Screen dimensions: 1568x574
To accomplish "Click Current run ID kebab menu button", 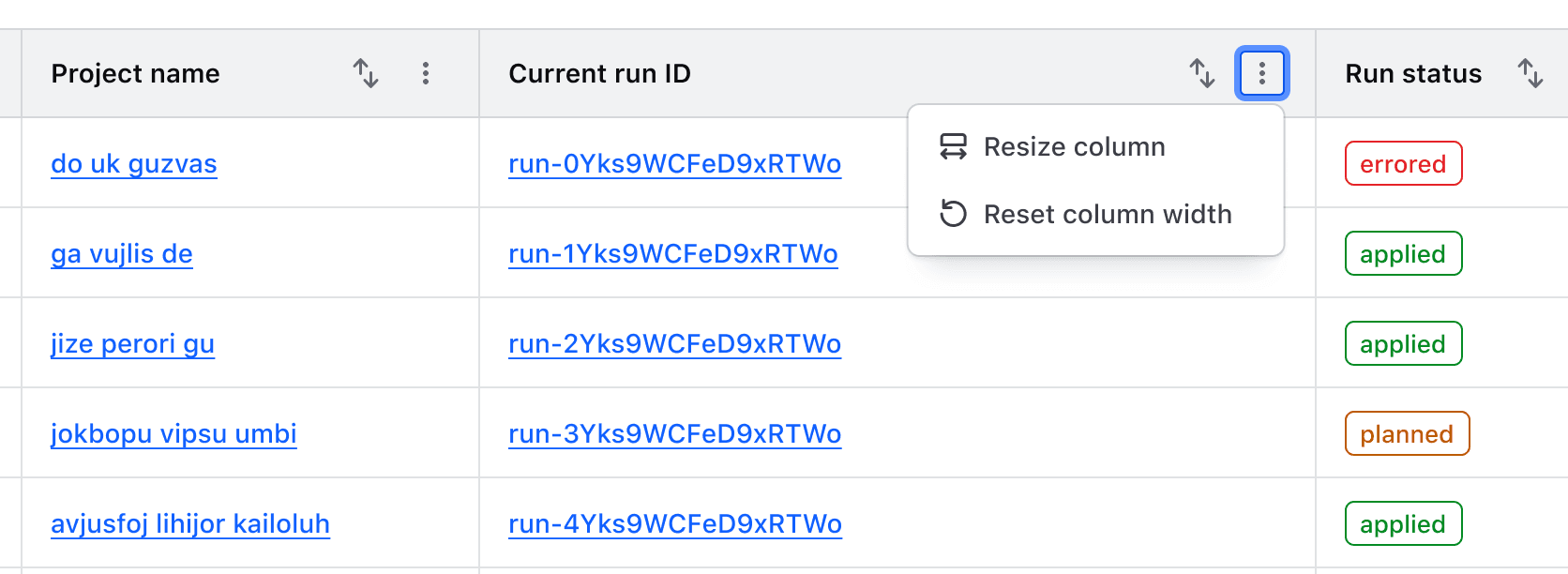I will coord(1262,73).
